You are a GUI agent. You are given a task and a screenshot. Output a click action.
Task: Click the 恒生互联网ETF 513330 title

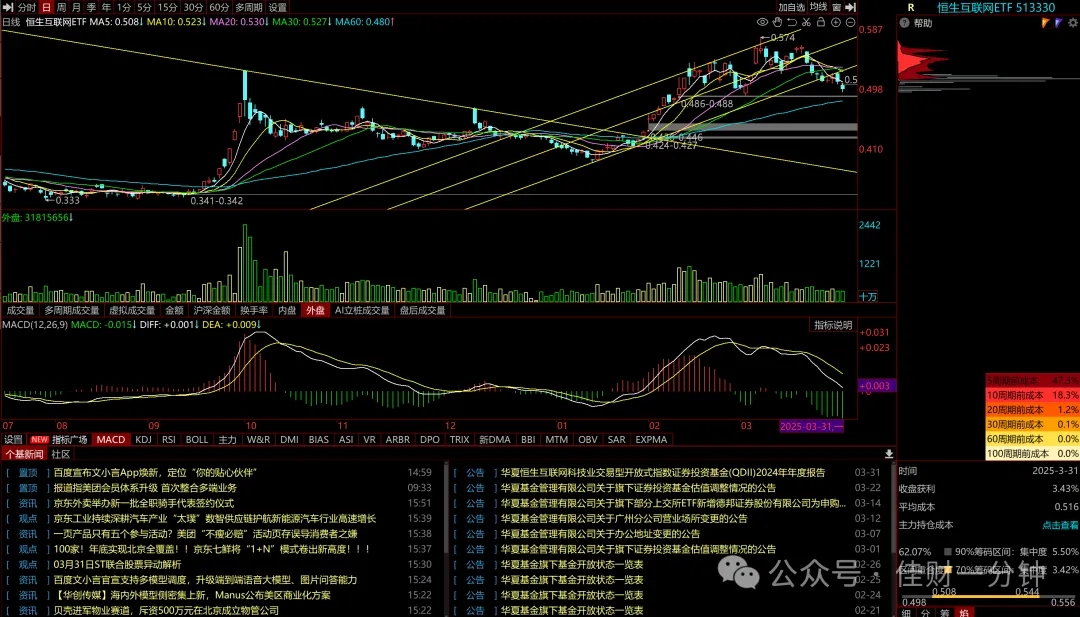pos(996,8)
